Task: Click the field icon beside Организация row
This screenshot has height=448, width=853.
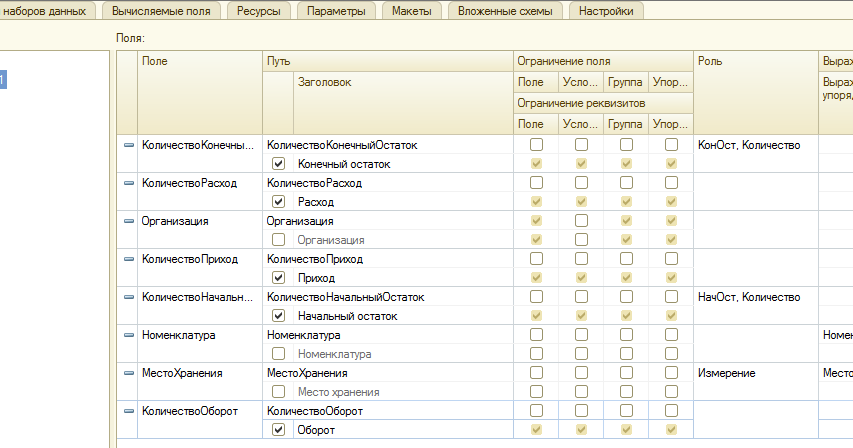Action: tap(128, 221)
